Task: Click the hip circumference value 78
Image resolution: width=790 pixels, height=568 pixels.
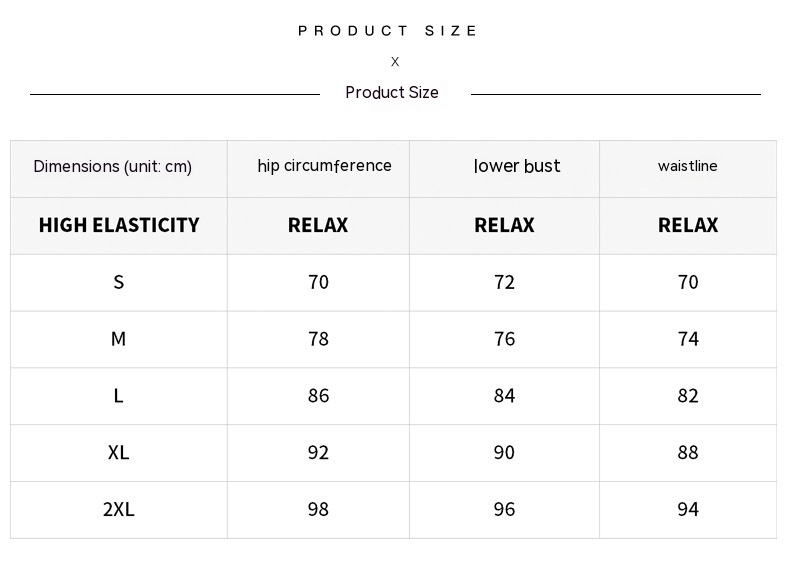Action: coord(318,339)
